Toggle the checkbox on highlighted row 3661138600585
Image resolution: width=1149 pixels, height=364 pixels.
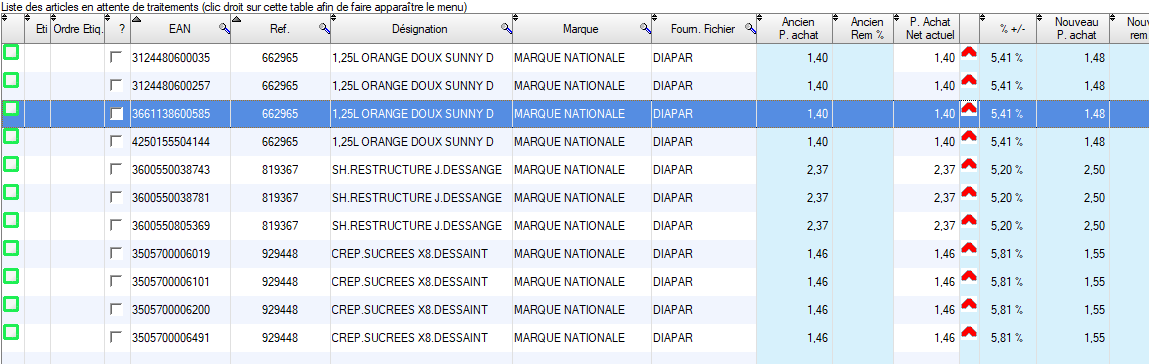tap(116, 114)
